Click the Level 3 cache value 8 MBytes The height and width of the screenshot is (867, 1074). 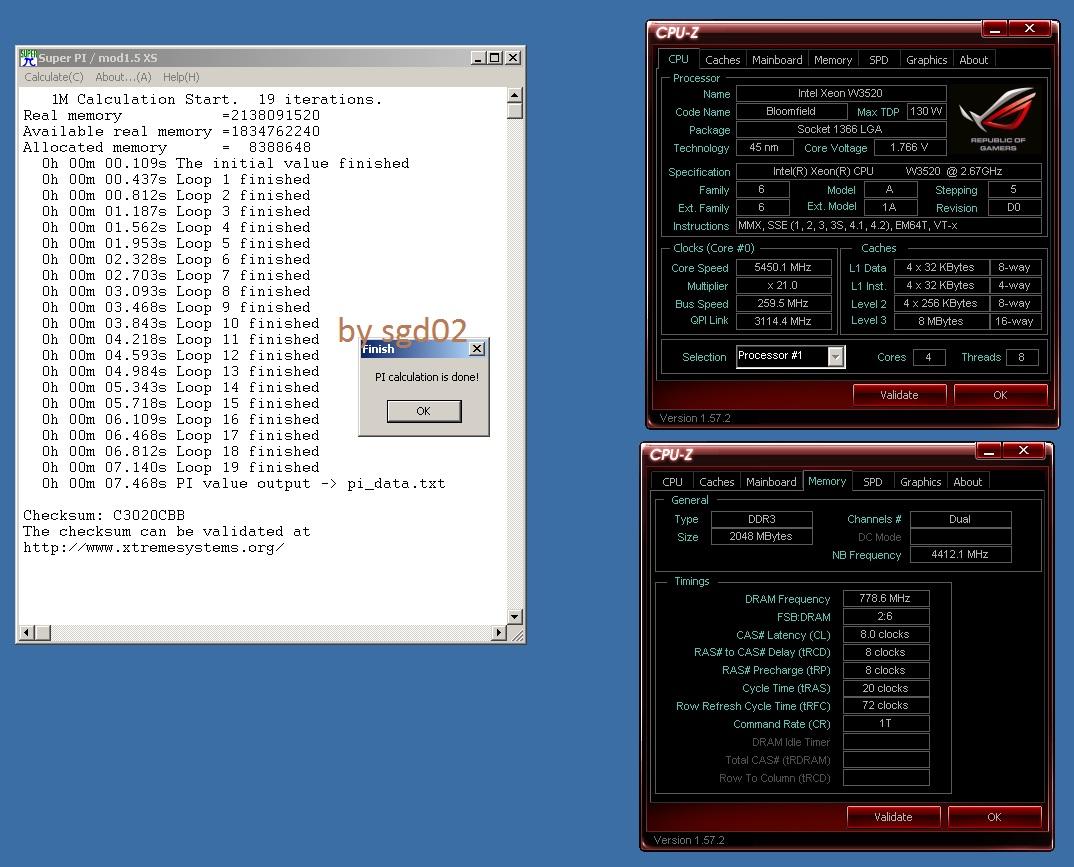(x=940, y=321)
